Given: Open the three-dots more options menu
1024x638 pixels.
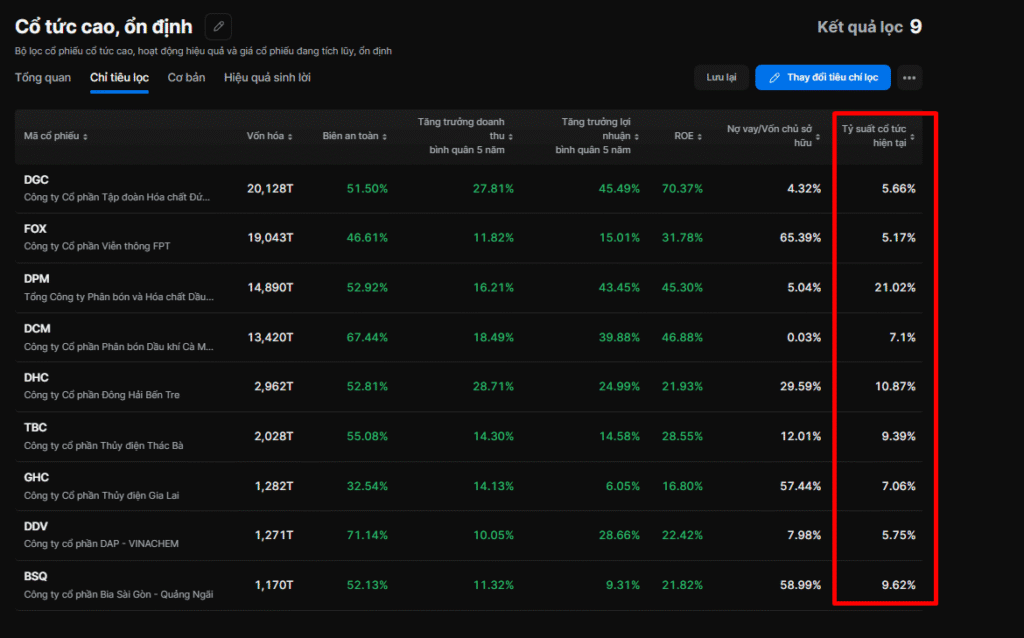Looking at the screenshot, I should click(x=908, y=77).
